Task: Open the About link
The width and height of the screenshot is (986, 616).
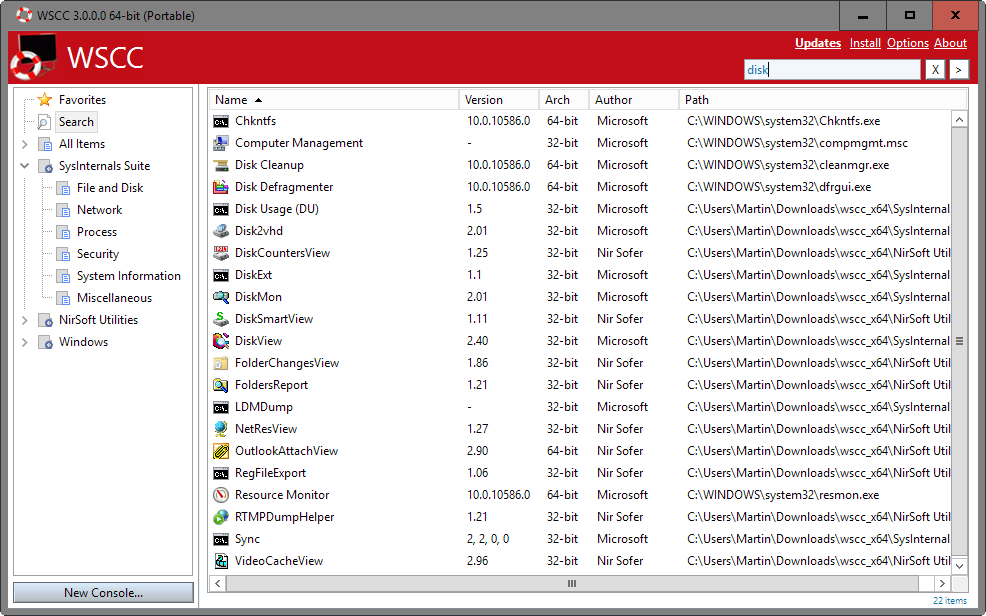Action: tap(950, 43)
